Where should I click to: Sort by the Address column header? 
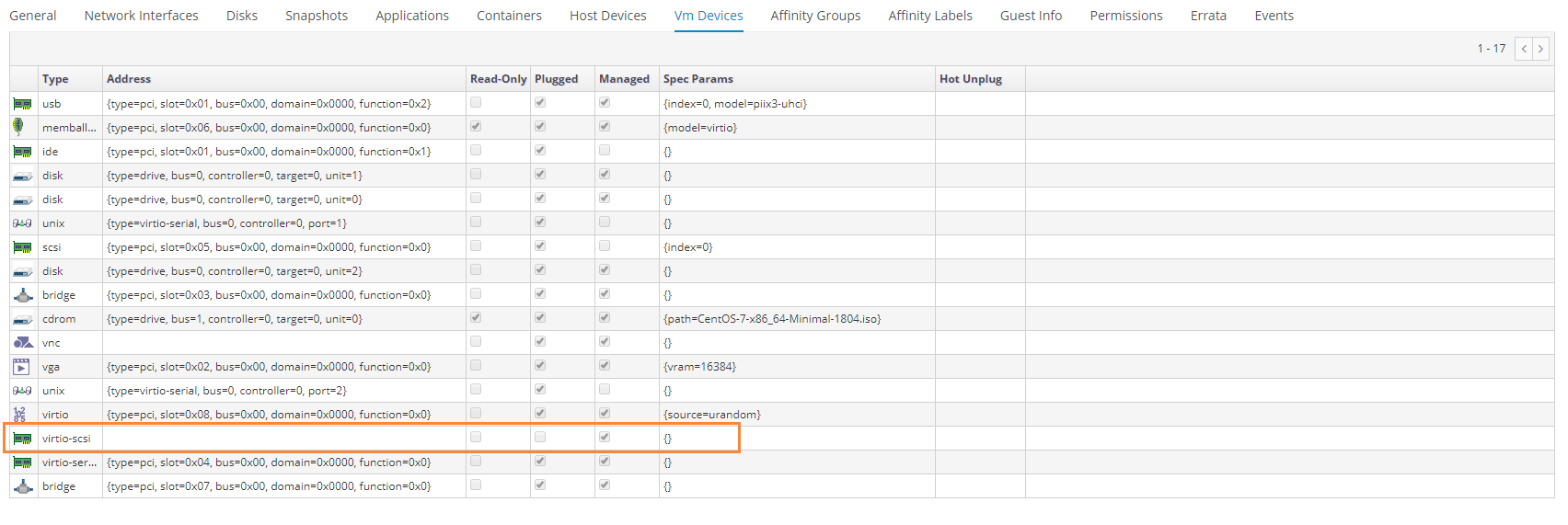[x=129, y=79]
